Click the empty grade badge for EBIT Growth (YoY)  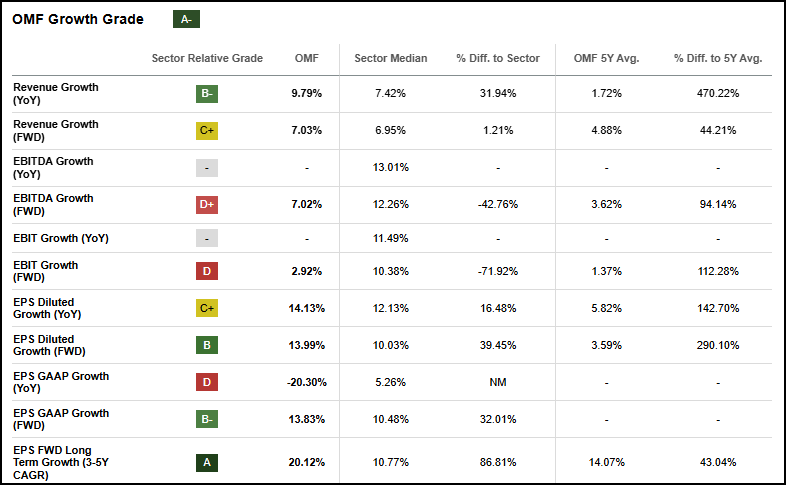[207, 239]
